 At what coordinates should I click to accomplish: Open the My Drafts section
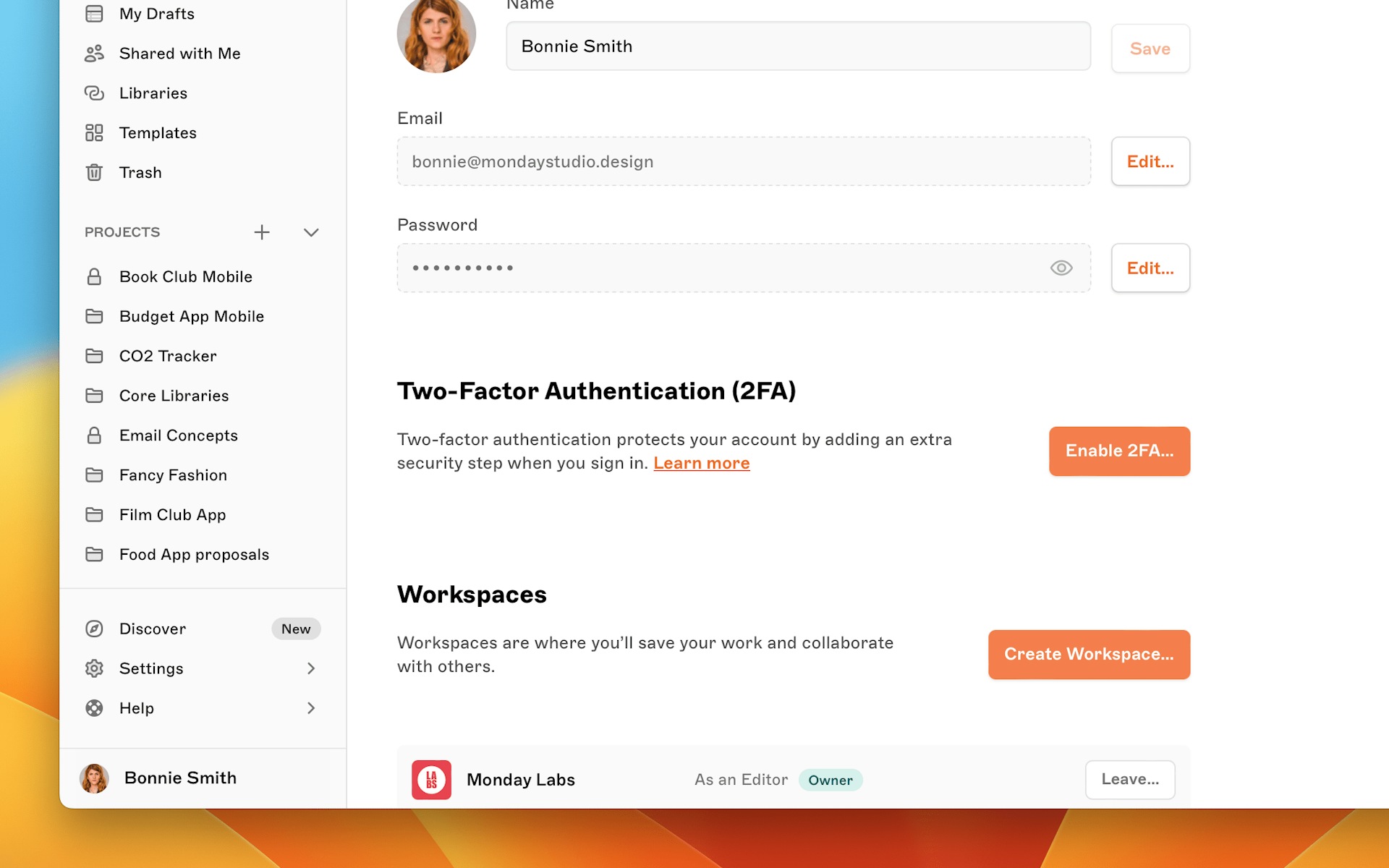pos(156,13)
